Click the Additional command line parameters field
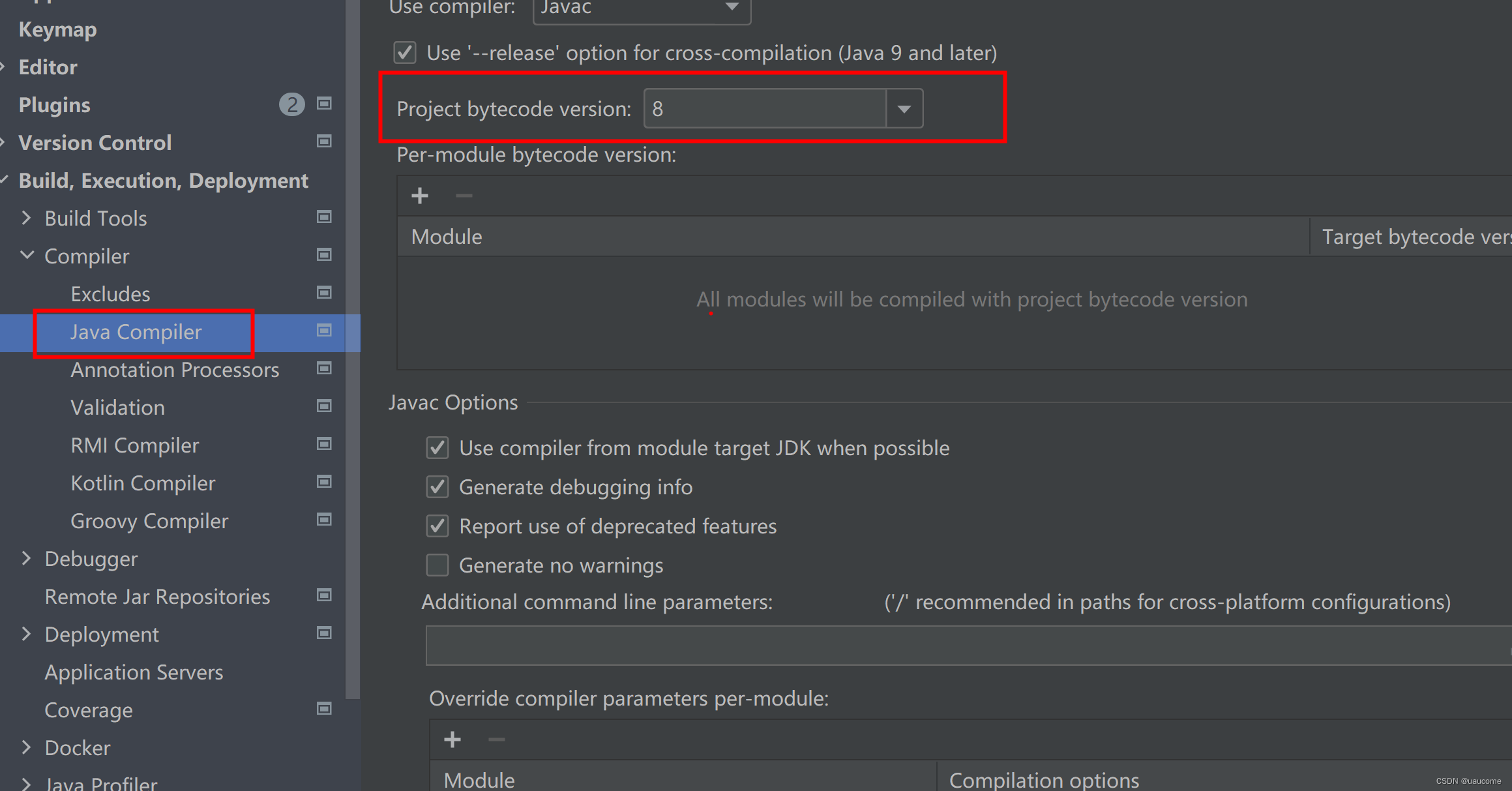 click(x=969, y=646)
